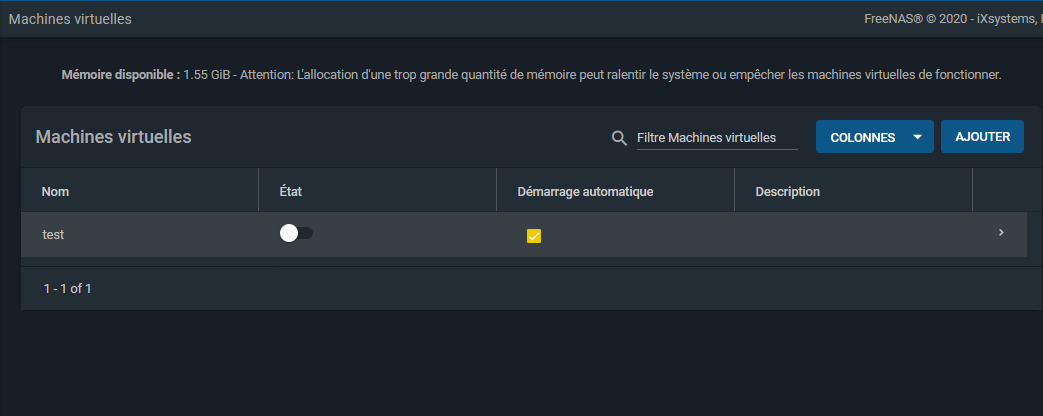Open the COLONNES column selector
Screen dimensions: 1043x416
[862, 137]
